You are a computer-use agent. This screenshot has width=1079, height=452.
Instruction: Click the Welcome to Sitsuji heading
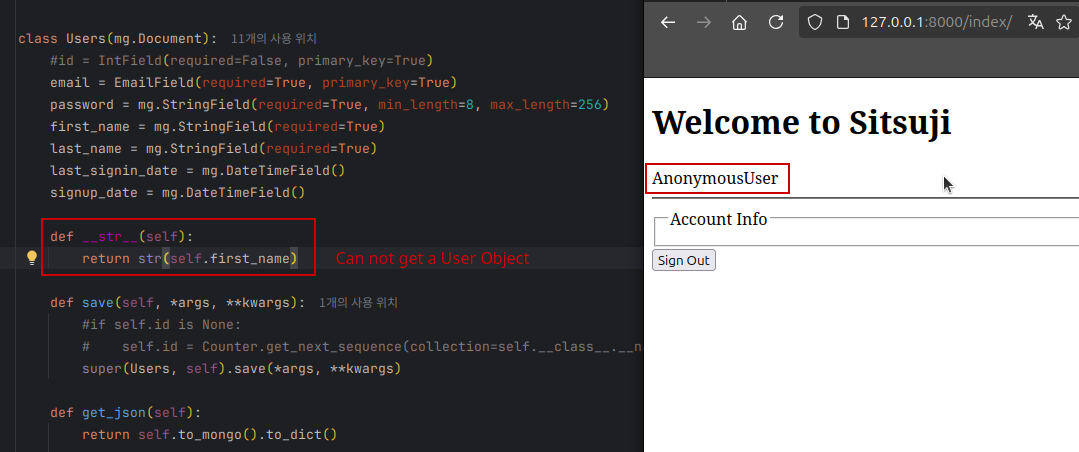pyautogui.click(x=801, y=122)
